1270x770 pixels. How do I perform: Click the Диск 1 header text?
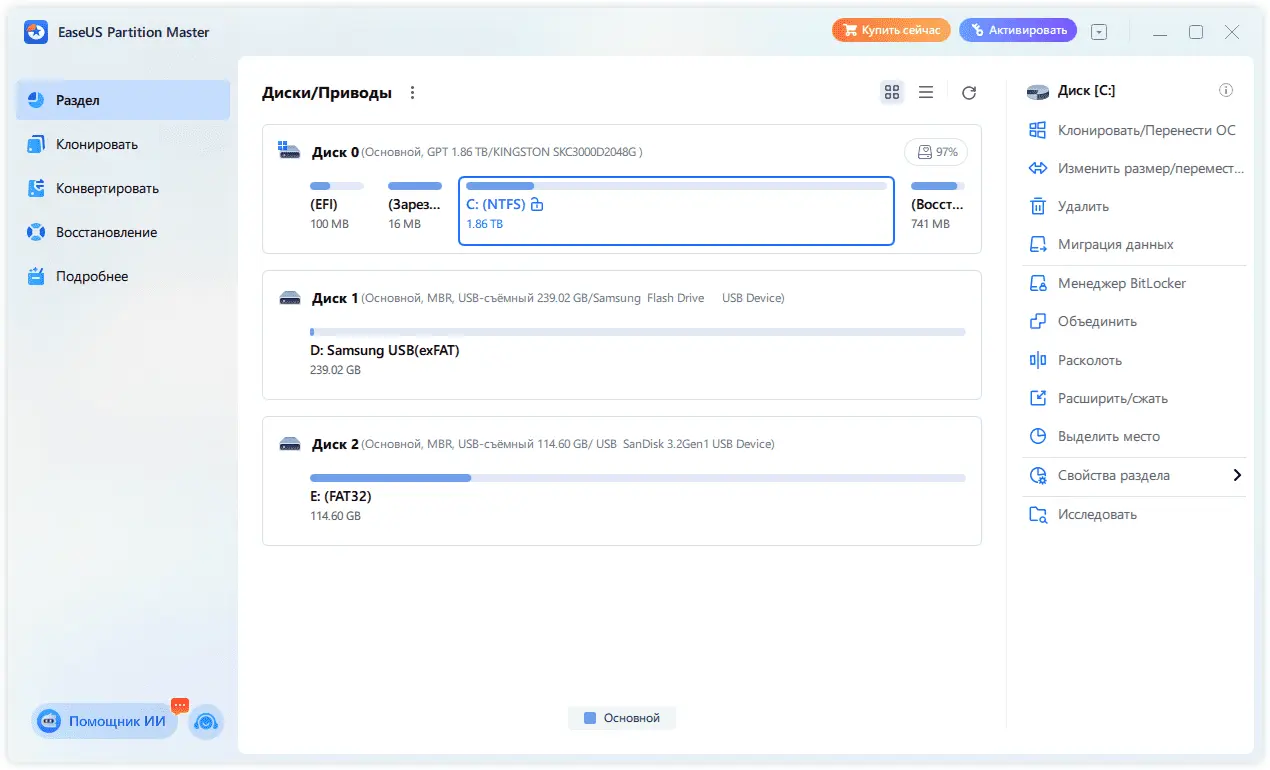pyautogui.click(x=335, y=298)
